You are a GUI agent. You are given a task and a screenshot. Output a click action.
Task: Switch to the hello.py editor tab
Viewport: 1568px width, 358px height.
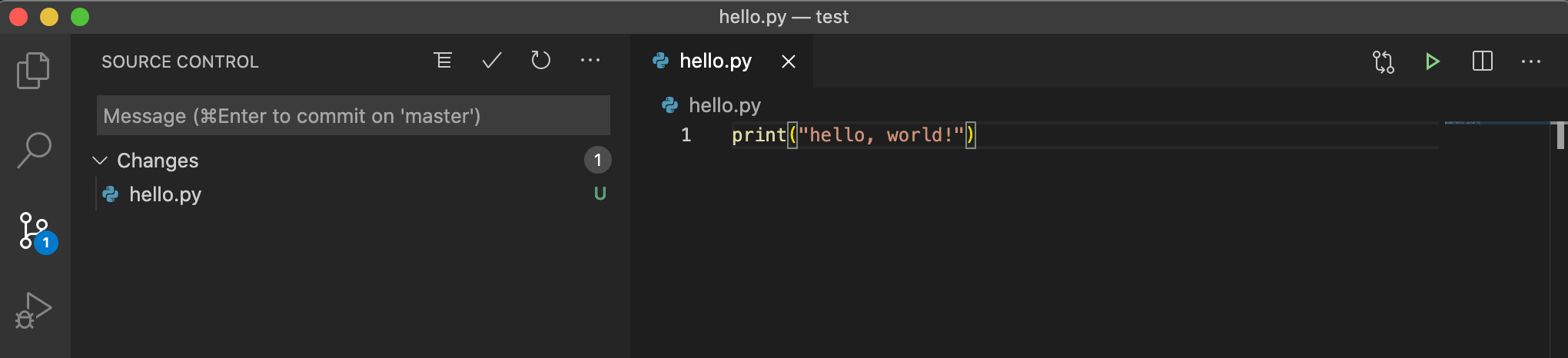tap(715, 61)
